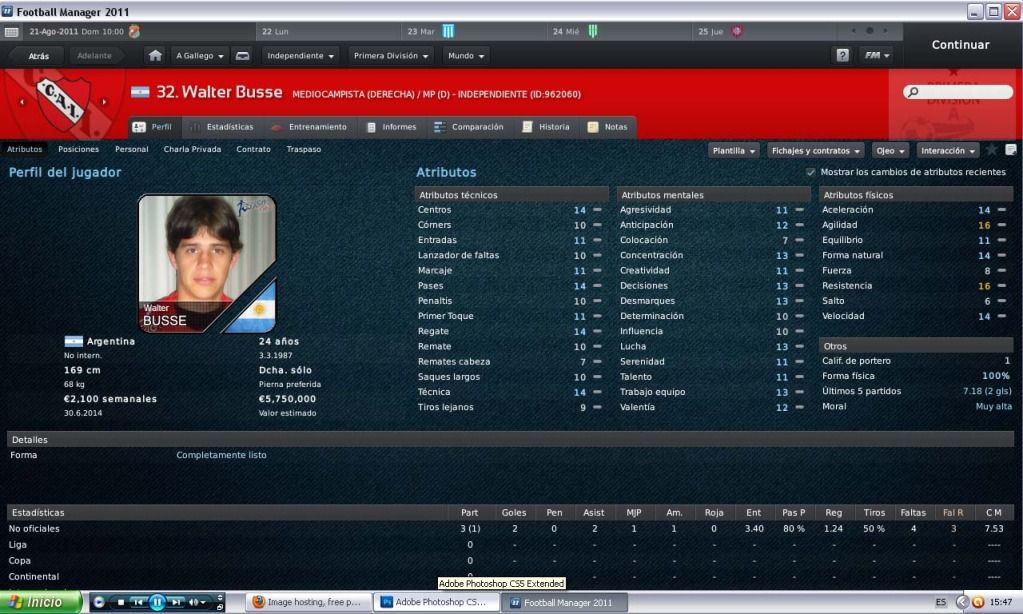
Task: Click the orange tray notification icon
Action: click(x=977, y=602)
